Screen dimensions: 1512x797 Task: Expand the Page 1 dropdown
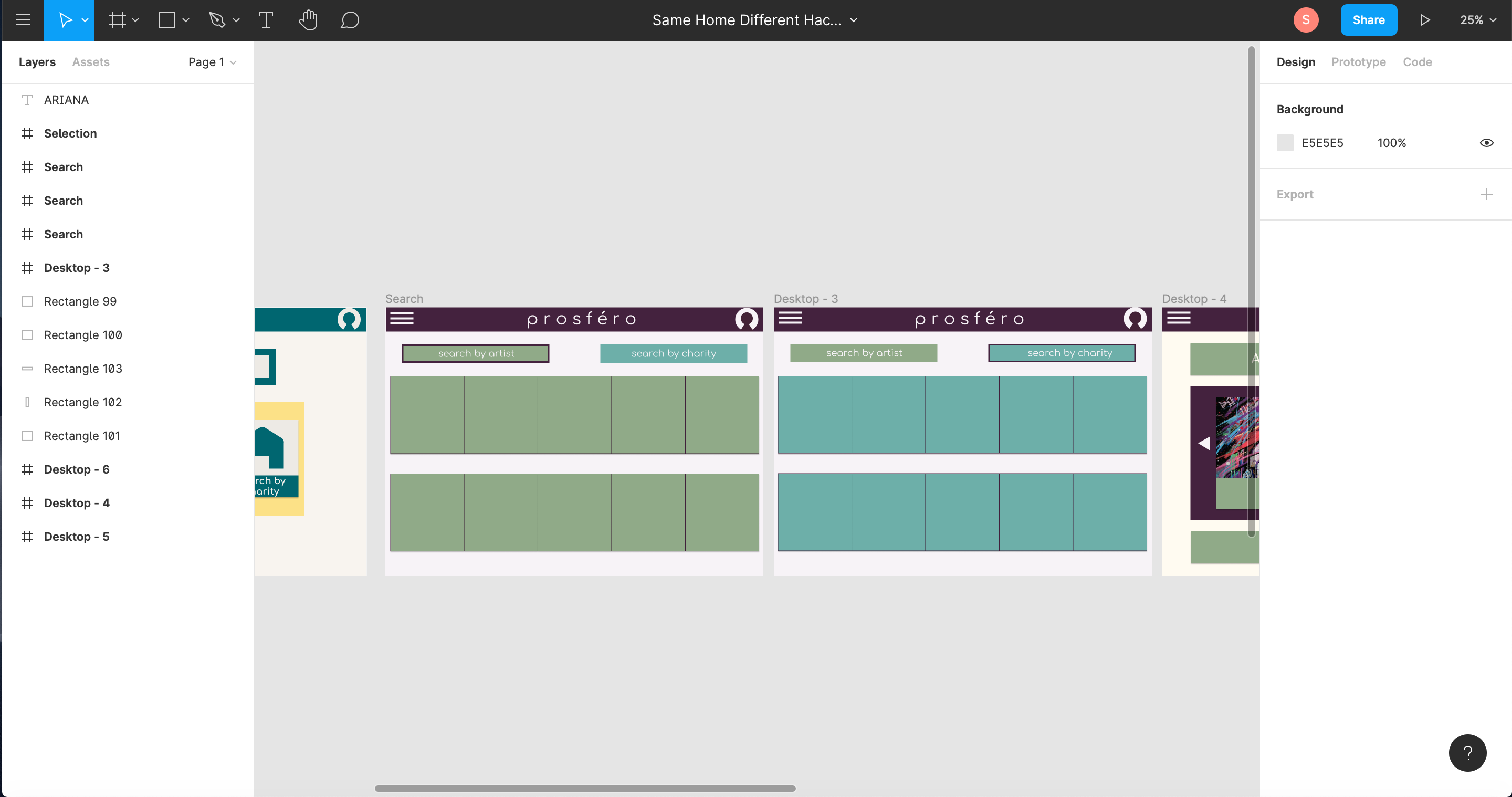click(x=212, y=62)
